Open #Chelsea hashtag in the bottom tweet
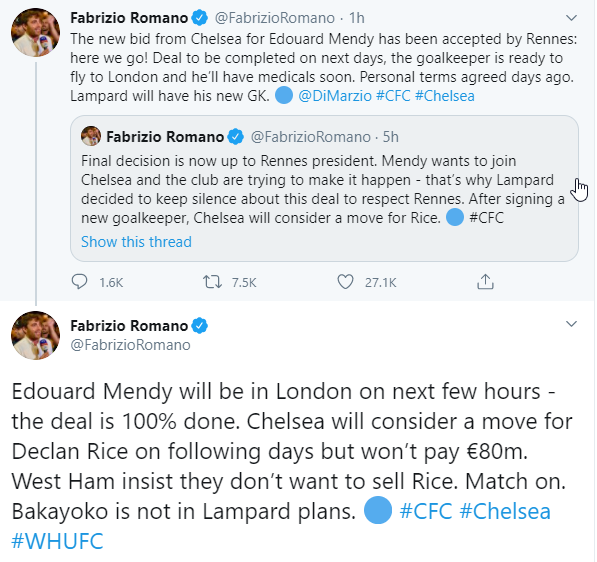597x562 pixels. pyautogui.click(x=505, y=511)
